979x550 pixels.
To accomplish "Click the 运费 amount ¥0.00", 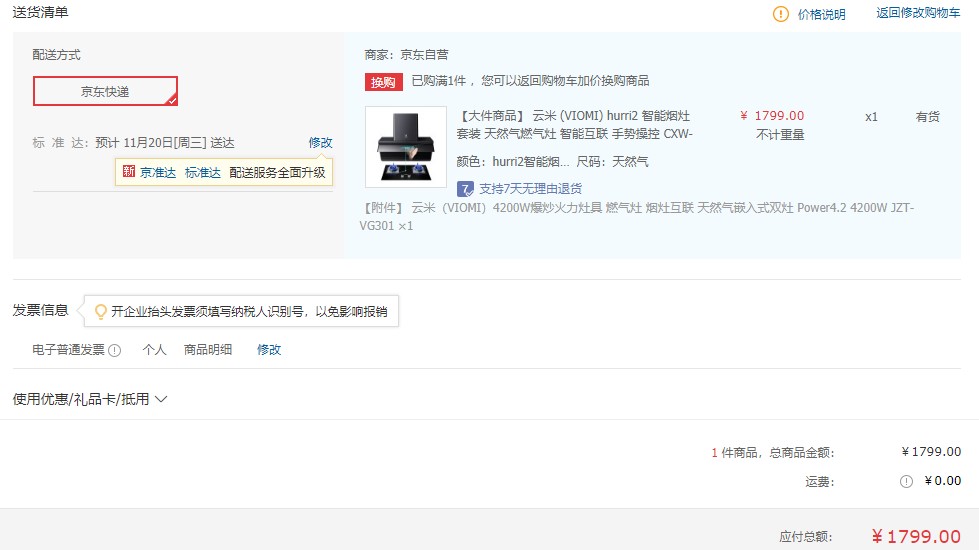I will 943,481.
